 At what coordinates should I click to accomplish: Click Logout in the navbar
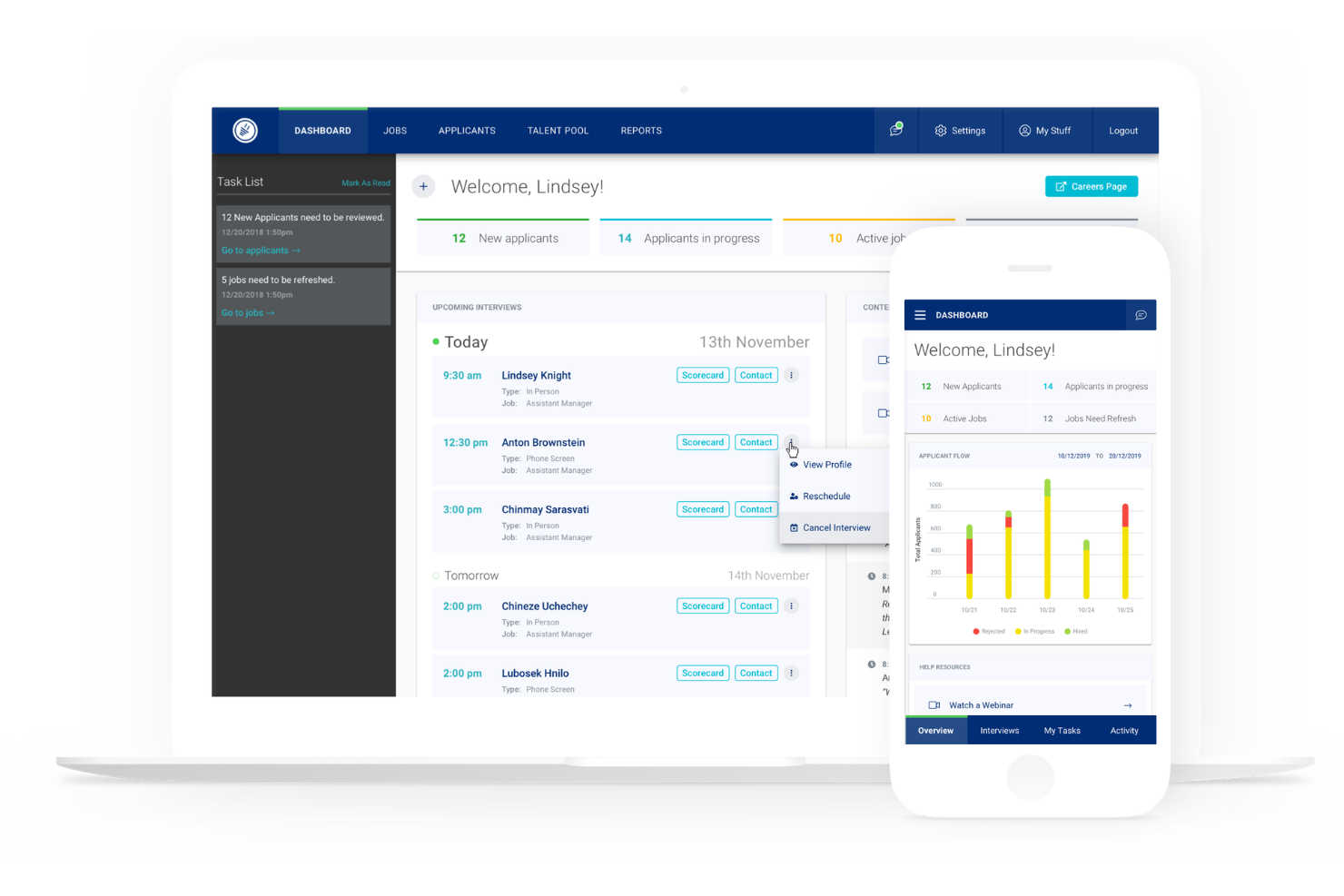point(1123,131)
